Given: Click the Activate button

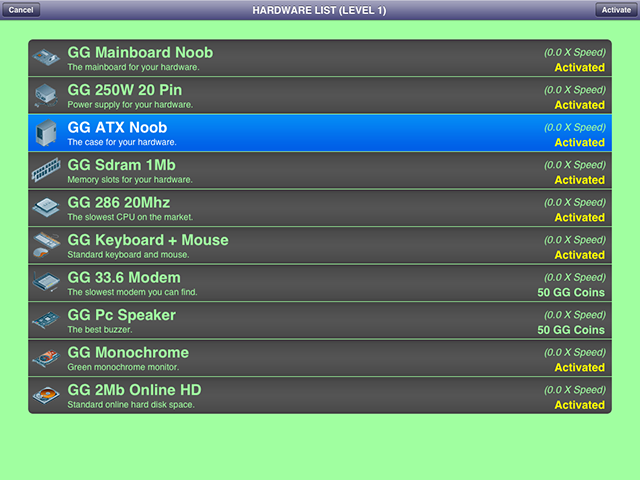Looking at the screenshot, I should [x=616, y=10].
